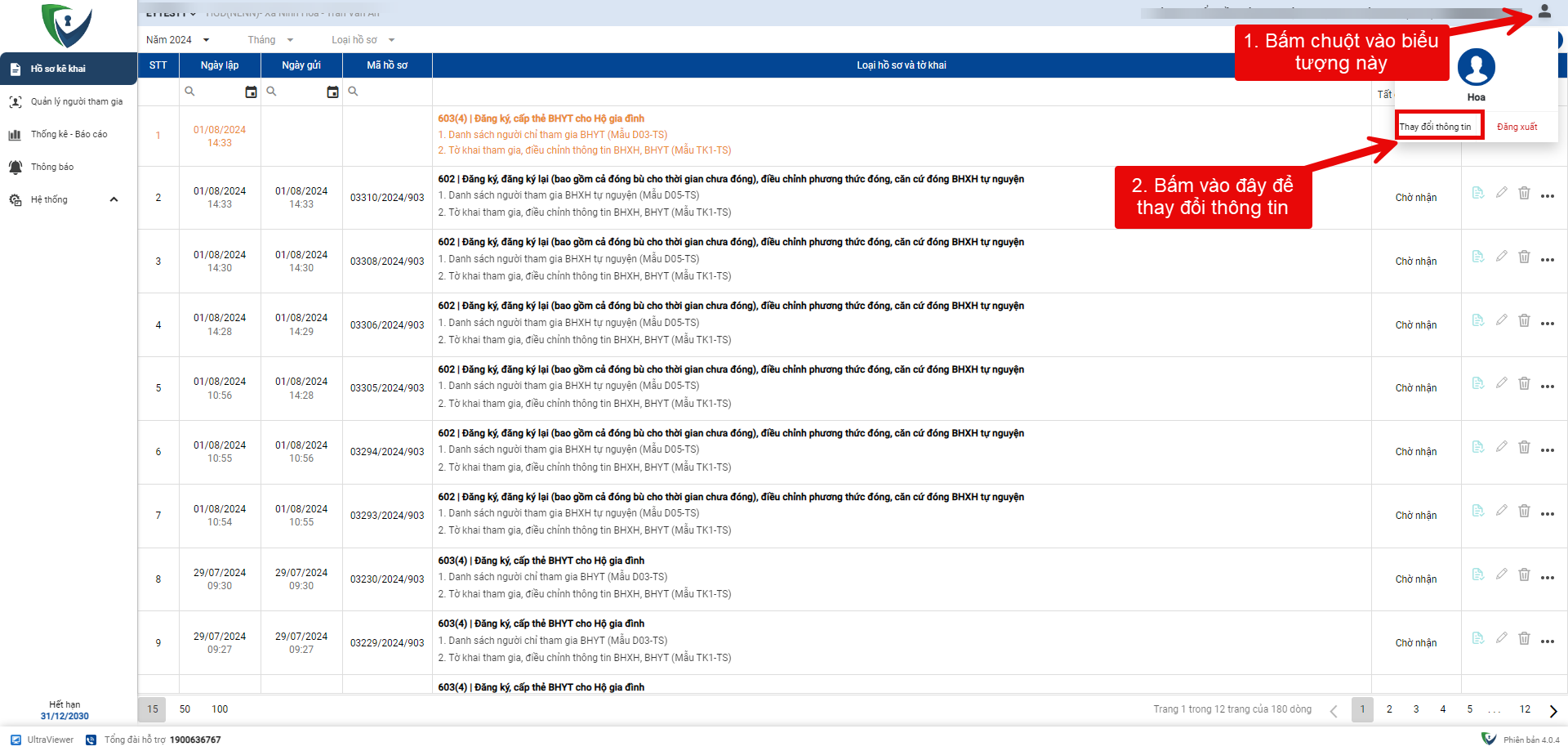Image resolution: width=1568 pixels, height=751 pixels.
Task: Click Thay đổi thông tin link
Action: click(1435, 127)
